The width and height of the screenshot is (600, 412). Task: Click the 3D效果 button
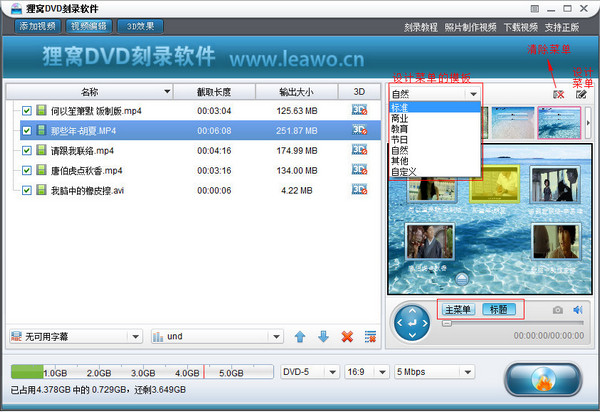[140, 26]
